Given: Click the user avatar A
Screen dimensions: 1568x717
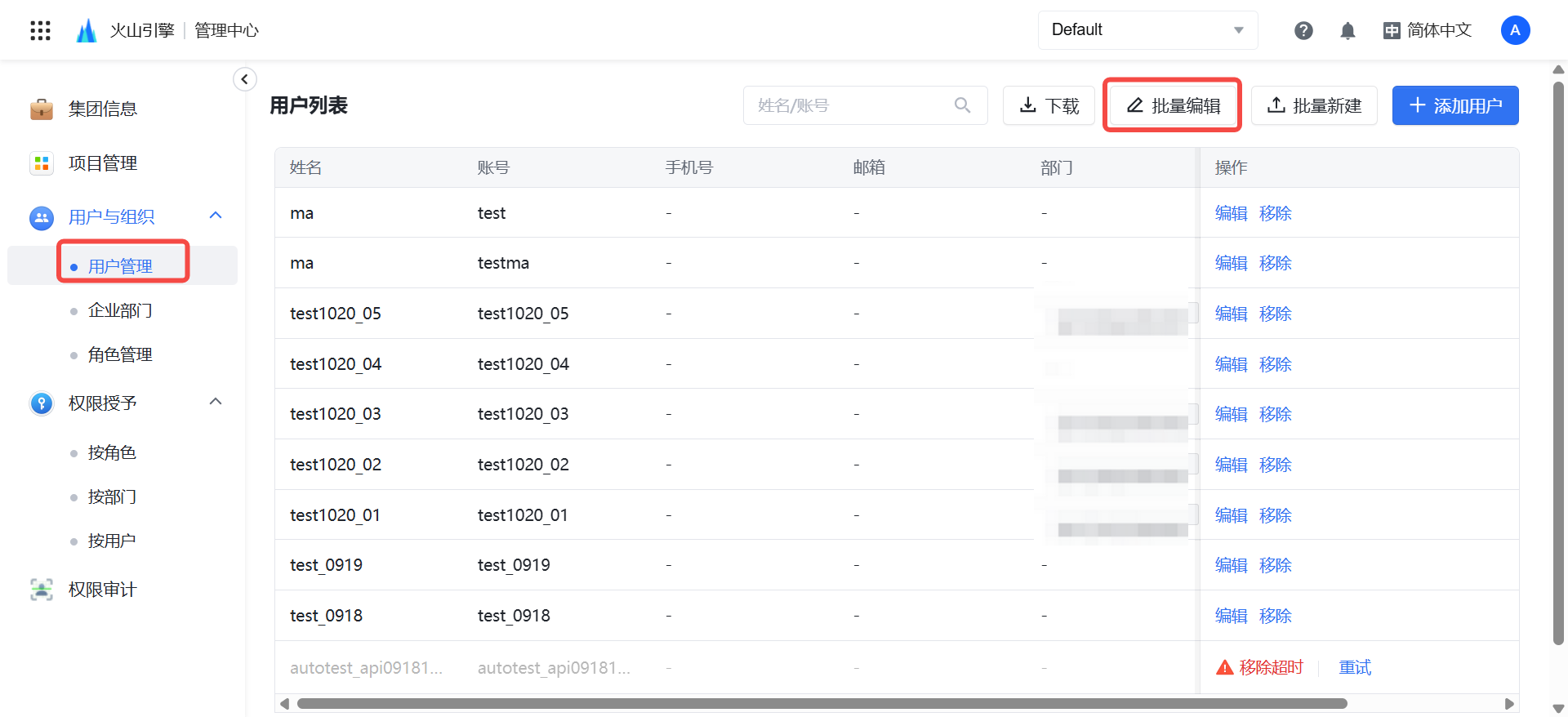Looking at the screenshot, I should pyautogui.click(x=1515, y=30).
